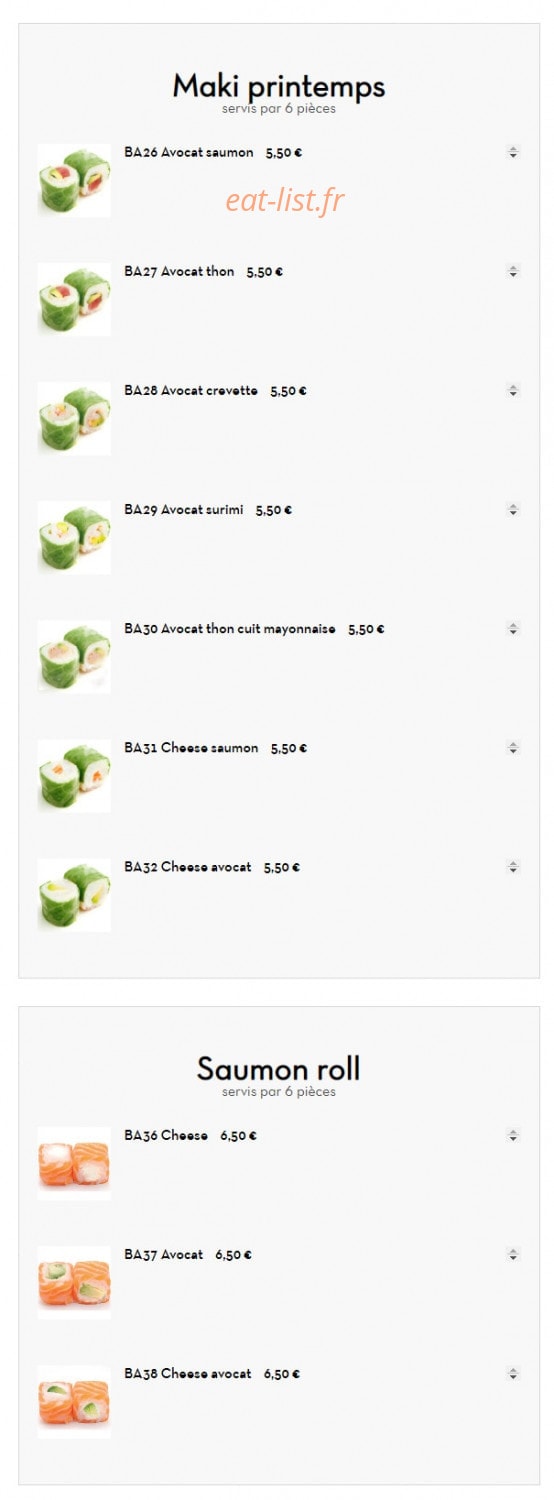Click the Saumon roll section heading
This screenshot has height=1500, width=554.
coord(279,1068)
